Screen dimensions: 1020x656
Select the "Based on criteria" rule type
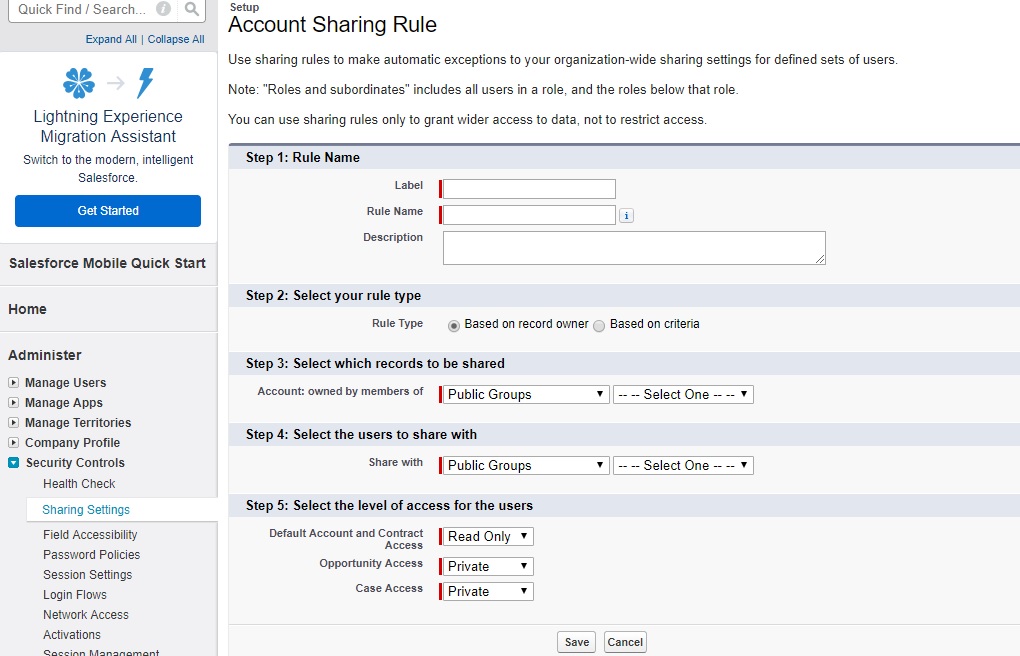596,324
